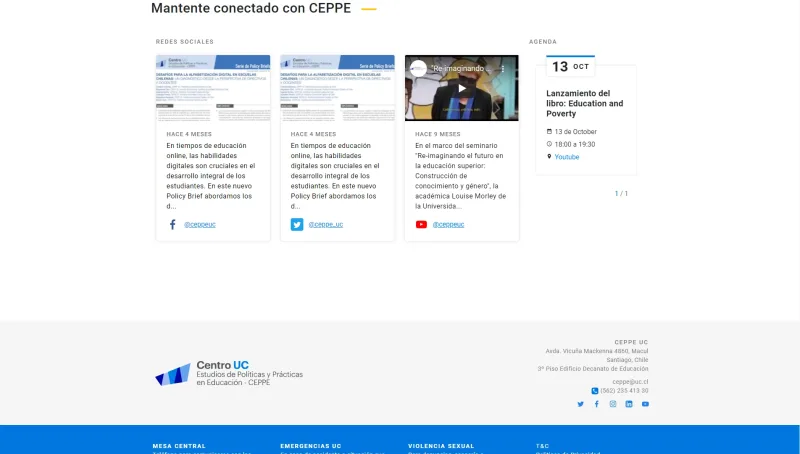Open the footer YouTube icon
800x454 pixels.
click(645, 404)
